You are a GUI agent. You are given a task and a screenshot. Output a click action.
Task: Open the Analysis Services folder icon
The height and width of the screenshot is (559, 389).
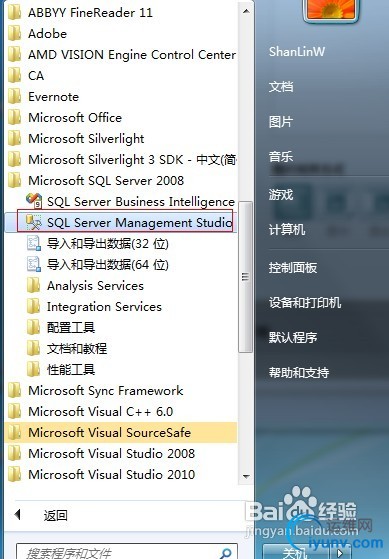(x=34, y=285)
